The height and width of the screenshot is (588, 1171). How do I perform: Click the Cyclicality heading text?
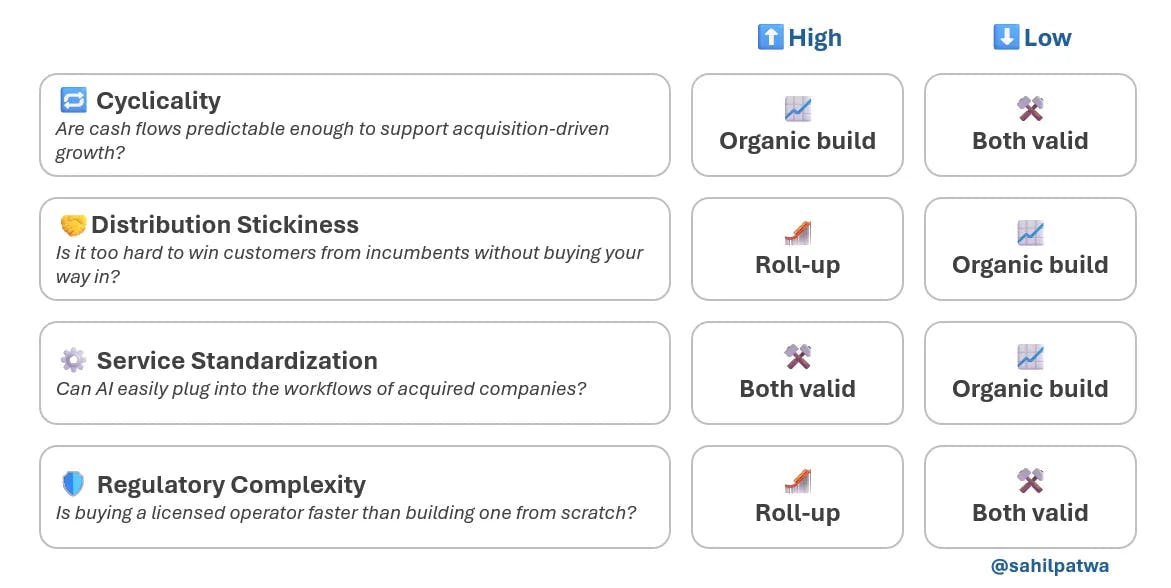pos(158,100)
